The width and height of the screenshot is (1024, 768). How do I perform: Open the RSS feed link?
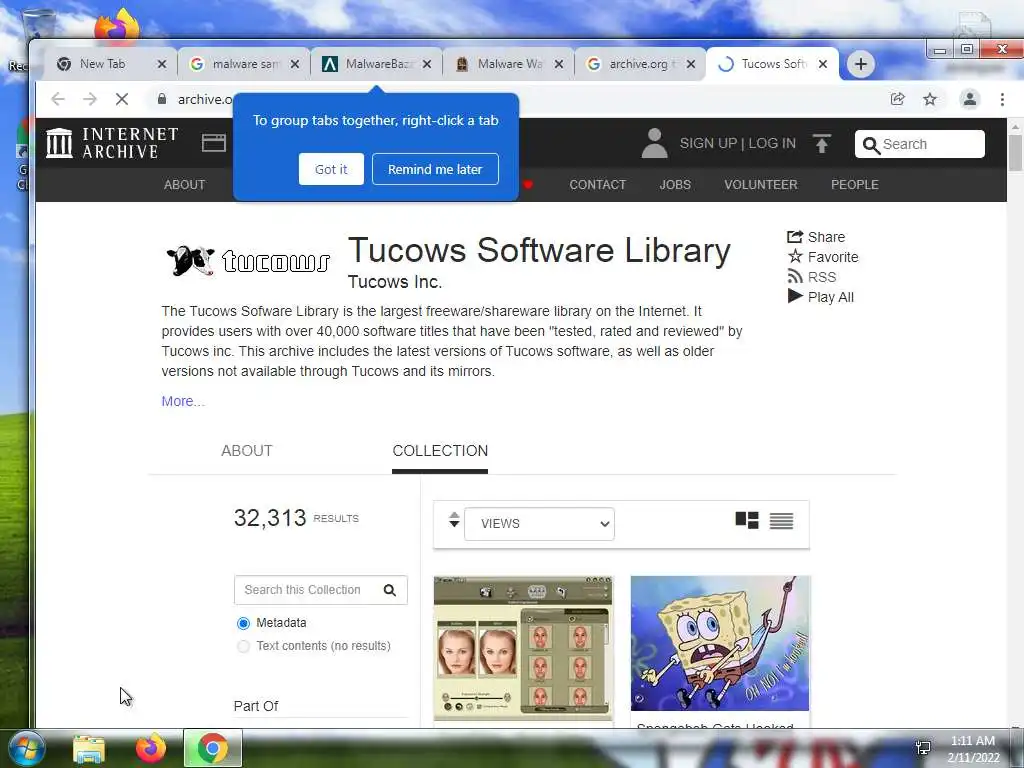coord(812,277)
